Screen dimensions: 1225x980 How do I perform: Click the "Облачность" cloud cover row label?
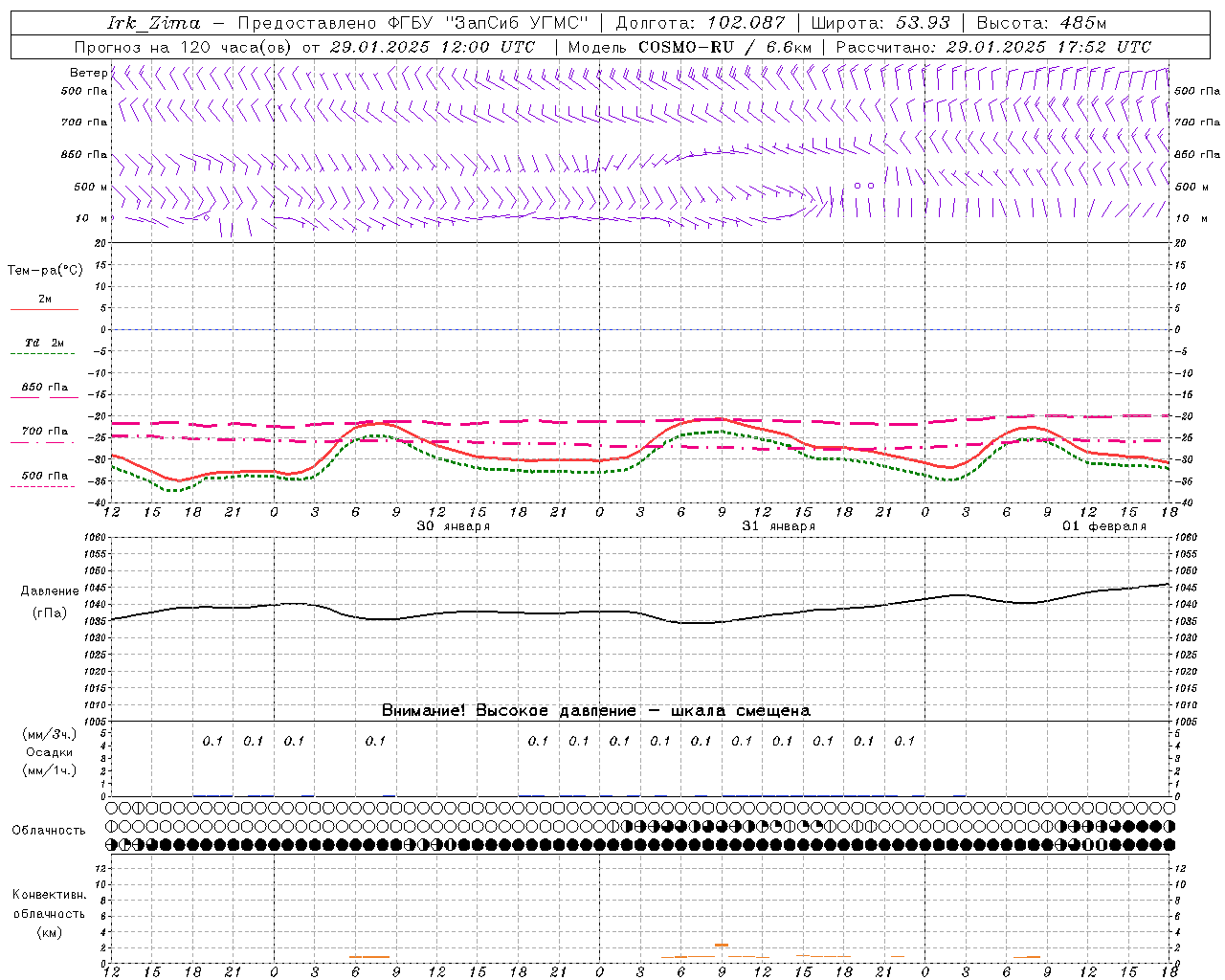click(49, 831)
